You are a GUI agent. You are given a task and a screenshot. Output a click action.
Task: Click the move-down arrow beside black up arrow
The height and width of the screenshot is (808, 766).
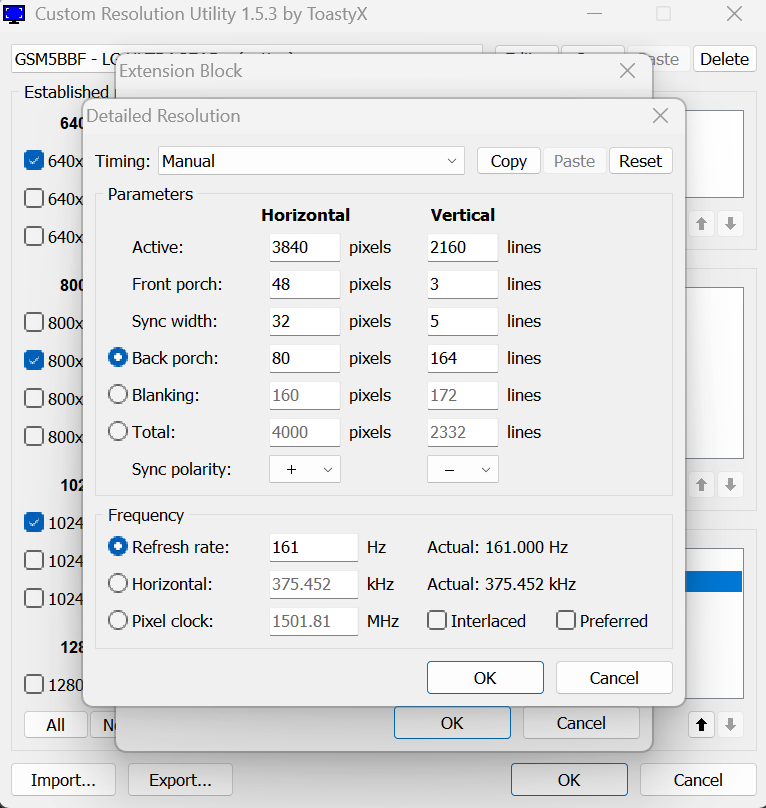[730, 725]
